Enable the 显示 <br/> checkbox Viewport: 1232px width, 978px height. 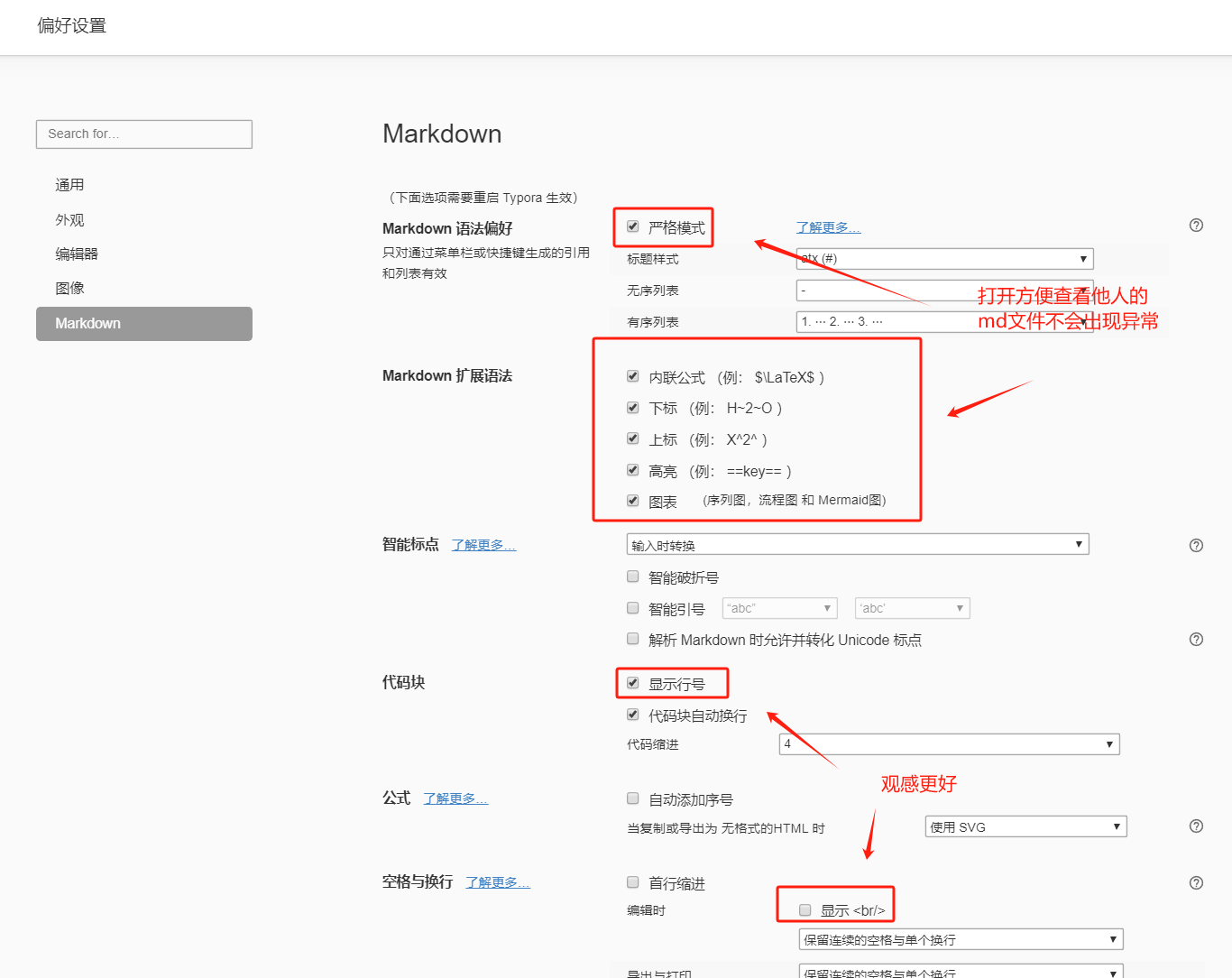805,910
